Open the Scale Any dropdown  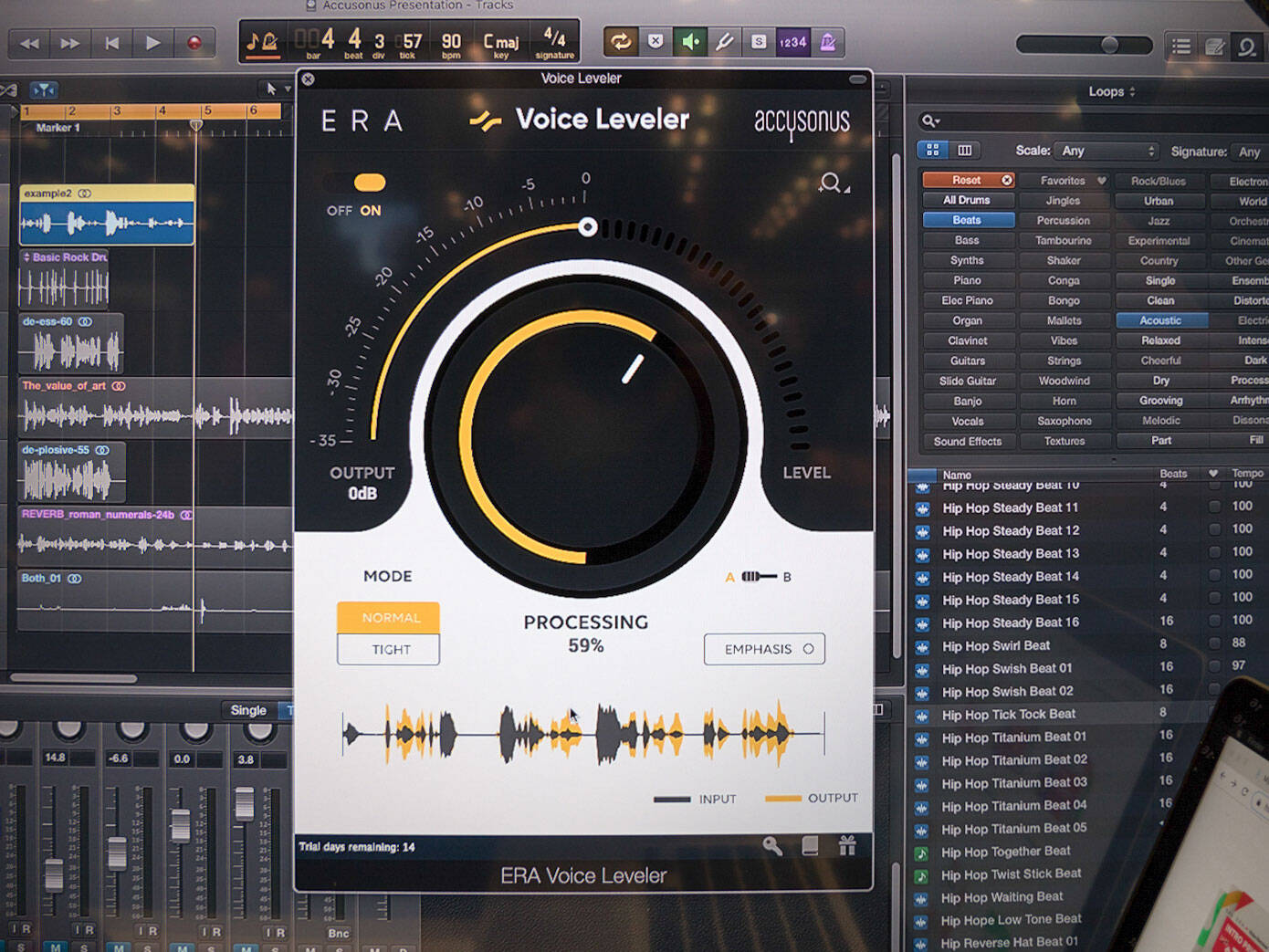pyautogui.click(x=1106, y=151)
